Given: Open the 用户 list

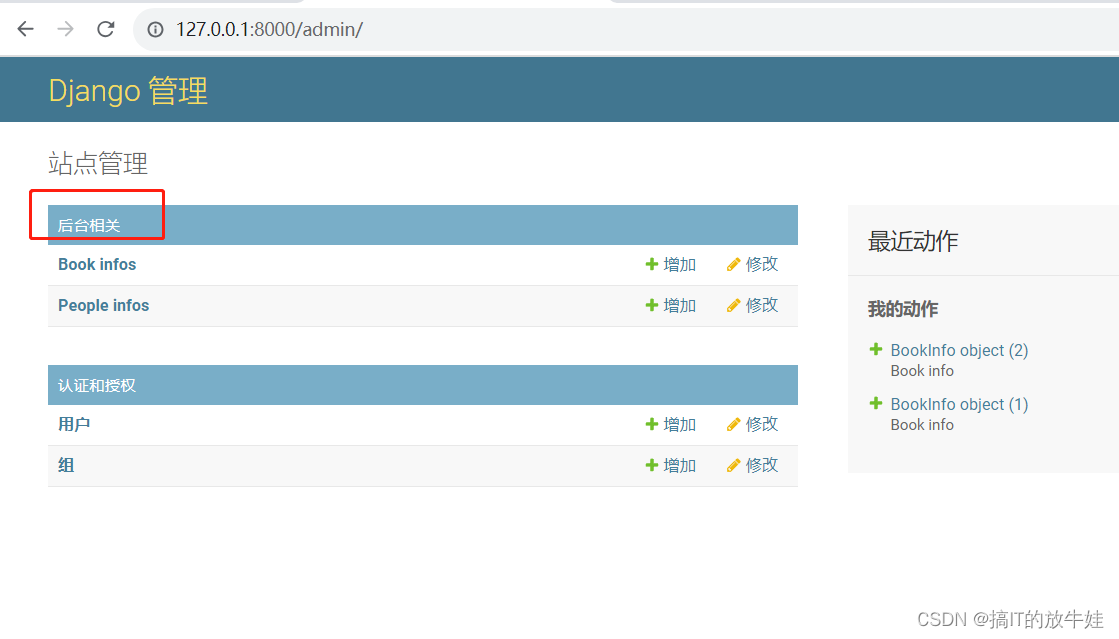Looking at the screenshot, I should click(x=74, y=424).
